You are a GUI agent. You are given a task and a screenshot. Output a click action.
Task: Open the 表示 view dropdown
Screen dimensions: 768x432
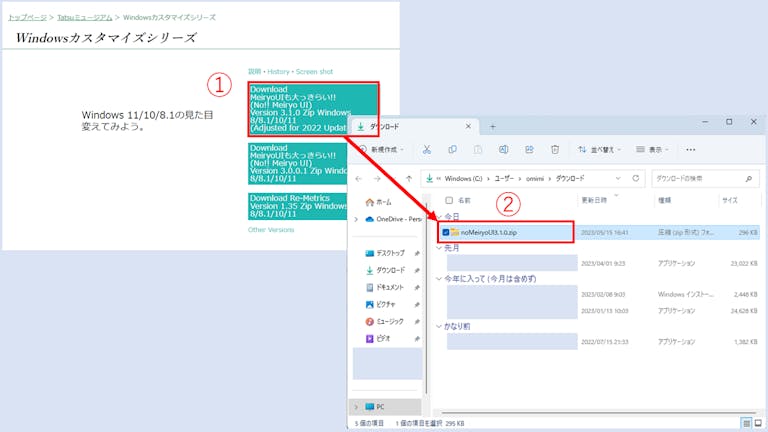[652, 150]
